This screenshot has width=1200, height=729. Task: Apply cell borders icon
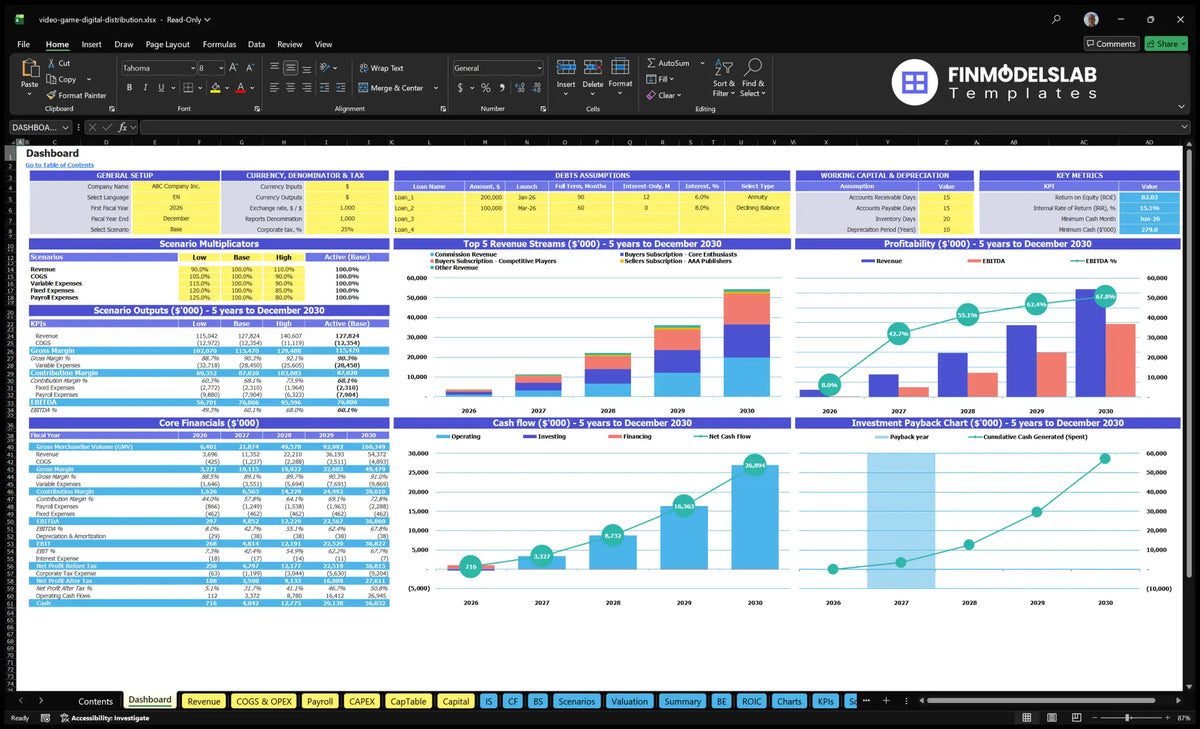tap(189, 88)
